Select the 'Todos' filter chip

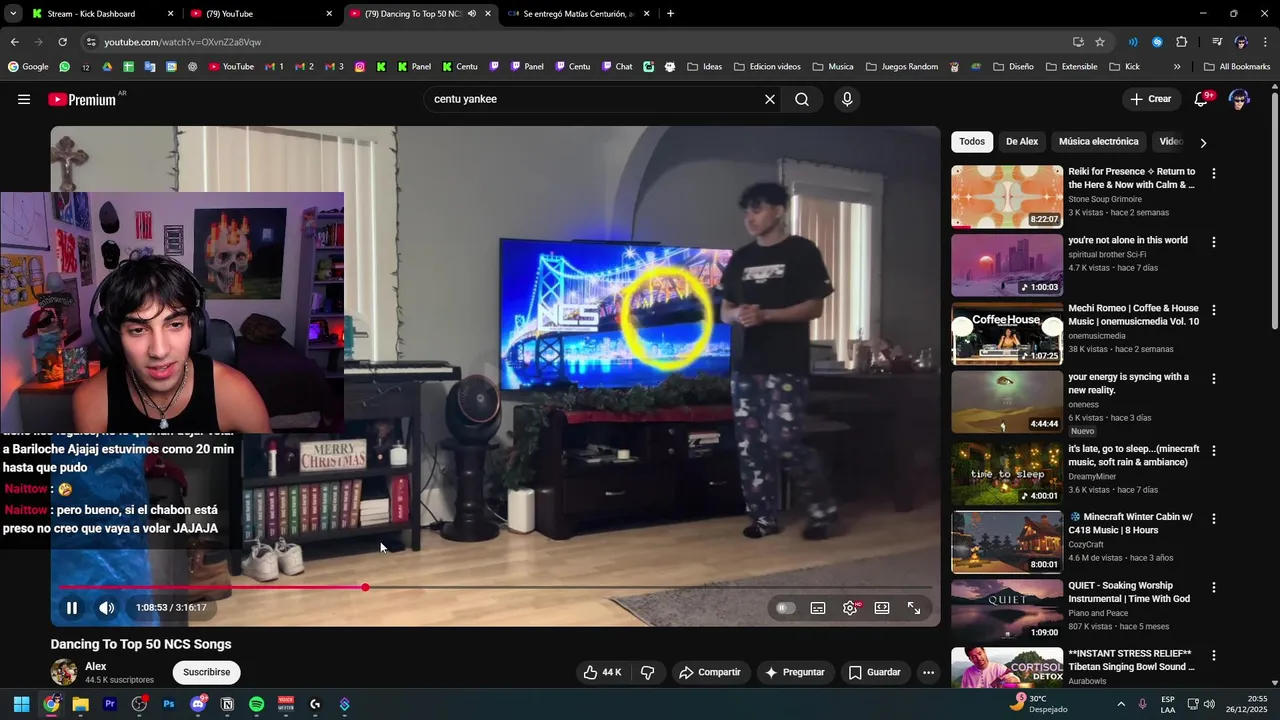coord(972,142)
